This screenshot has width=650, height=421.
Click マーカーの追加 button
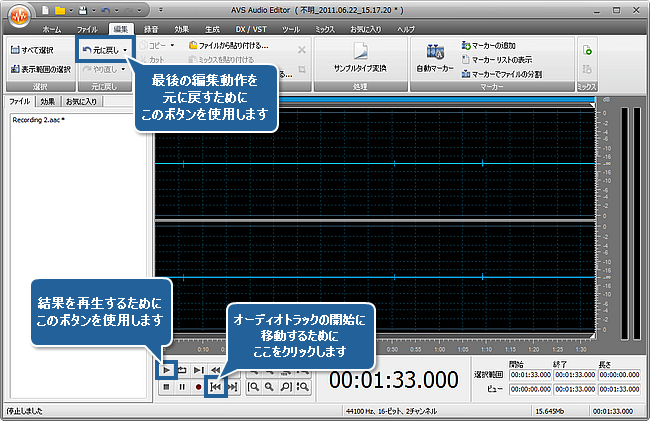489,45
